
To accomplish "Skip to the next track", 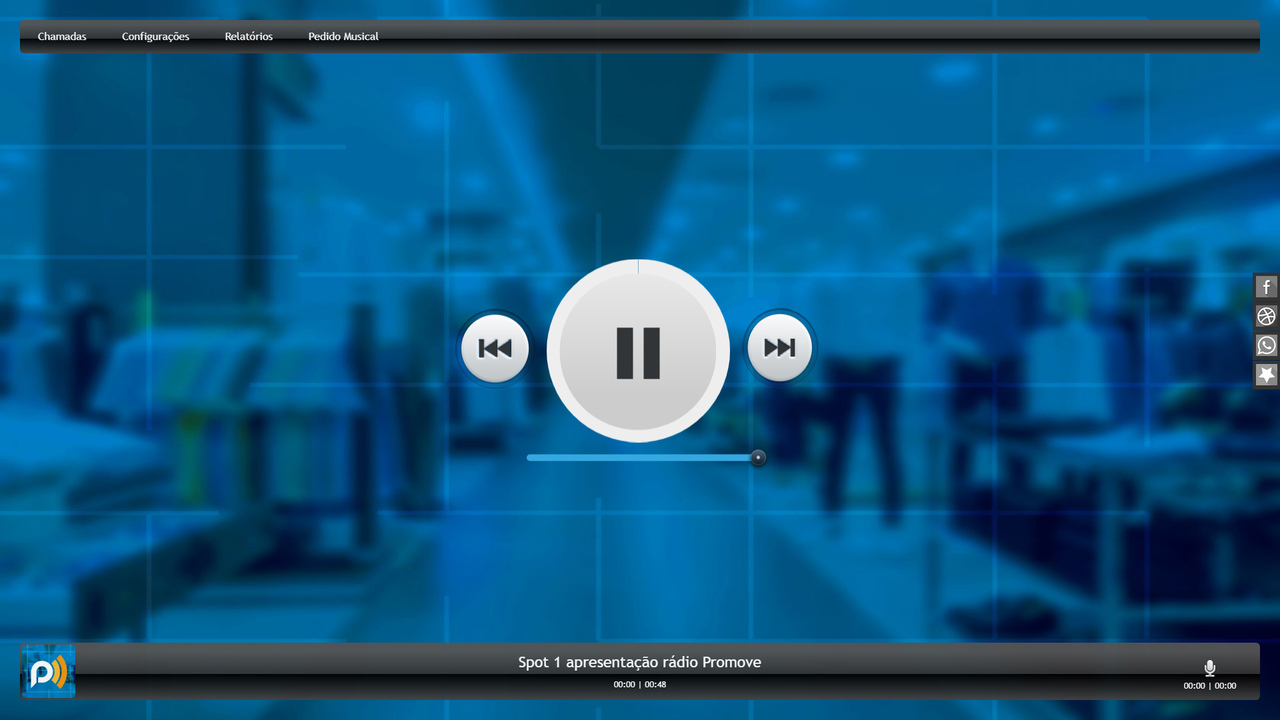I will (779, 348).
